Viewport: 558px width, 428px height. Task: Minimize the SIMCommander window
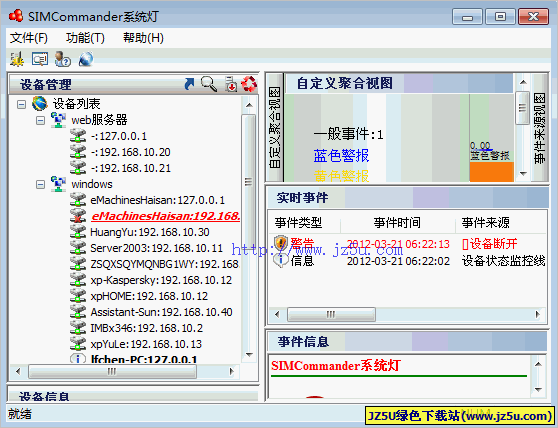click(467, 16)
